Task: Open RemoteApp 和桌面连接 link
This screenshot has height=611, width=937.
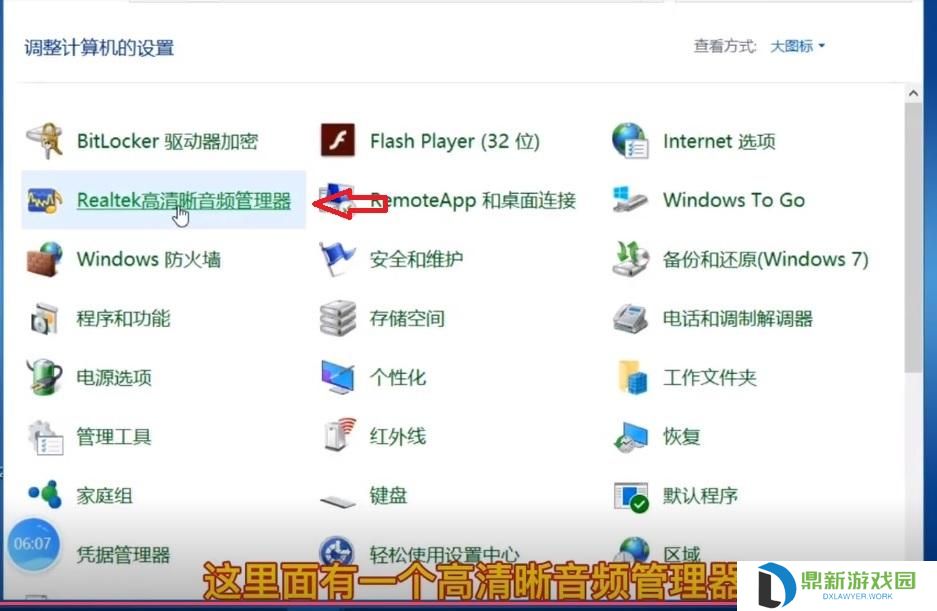Action: point(473,200)
